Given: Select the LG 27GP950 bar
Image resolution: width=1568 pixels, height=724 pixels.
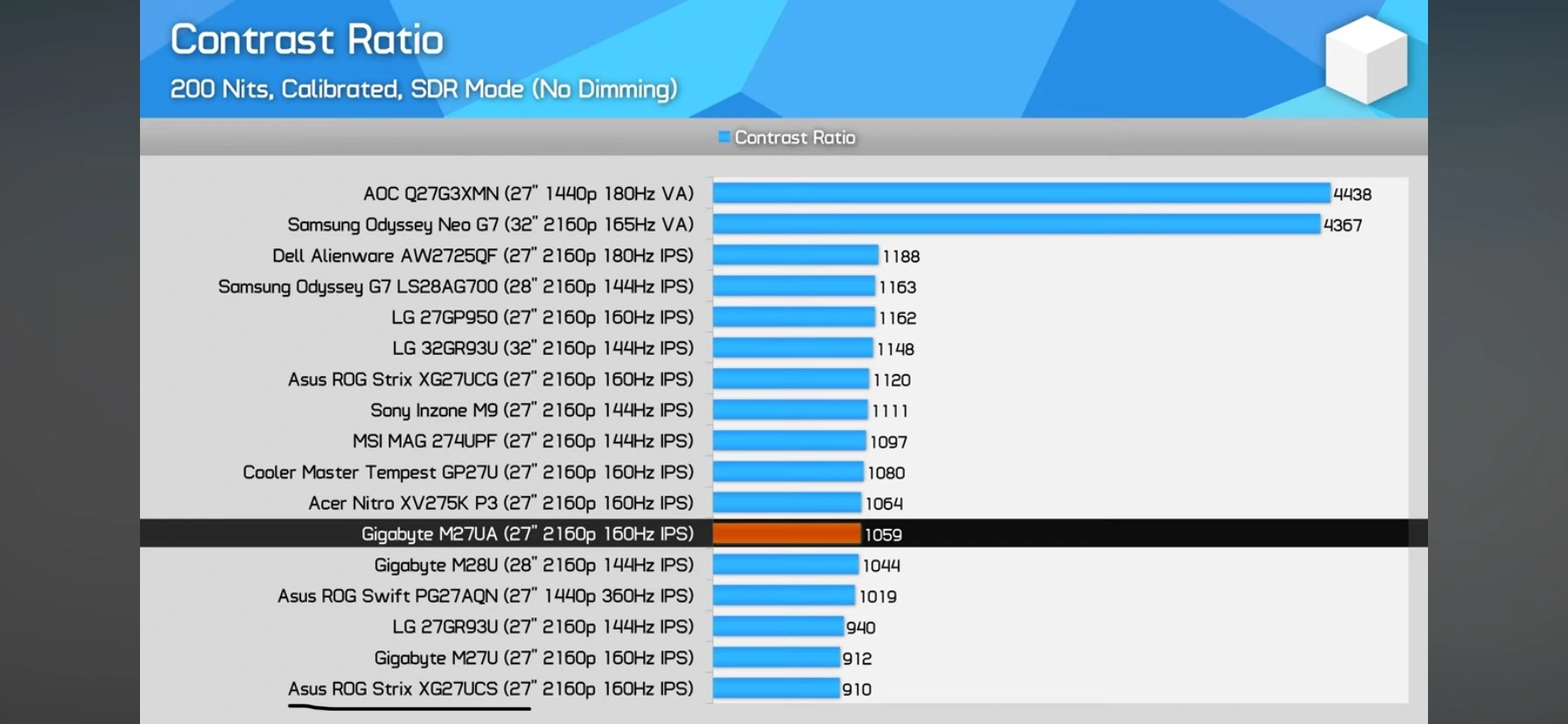Looking at the screenshot, I should pyautogui.click(x=794, y=317).
